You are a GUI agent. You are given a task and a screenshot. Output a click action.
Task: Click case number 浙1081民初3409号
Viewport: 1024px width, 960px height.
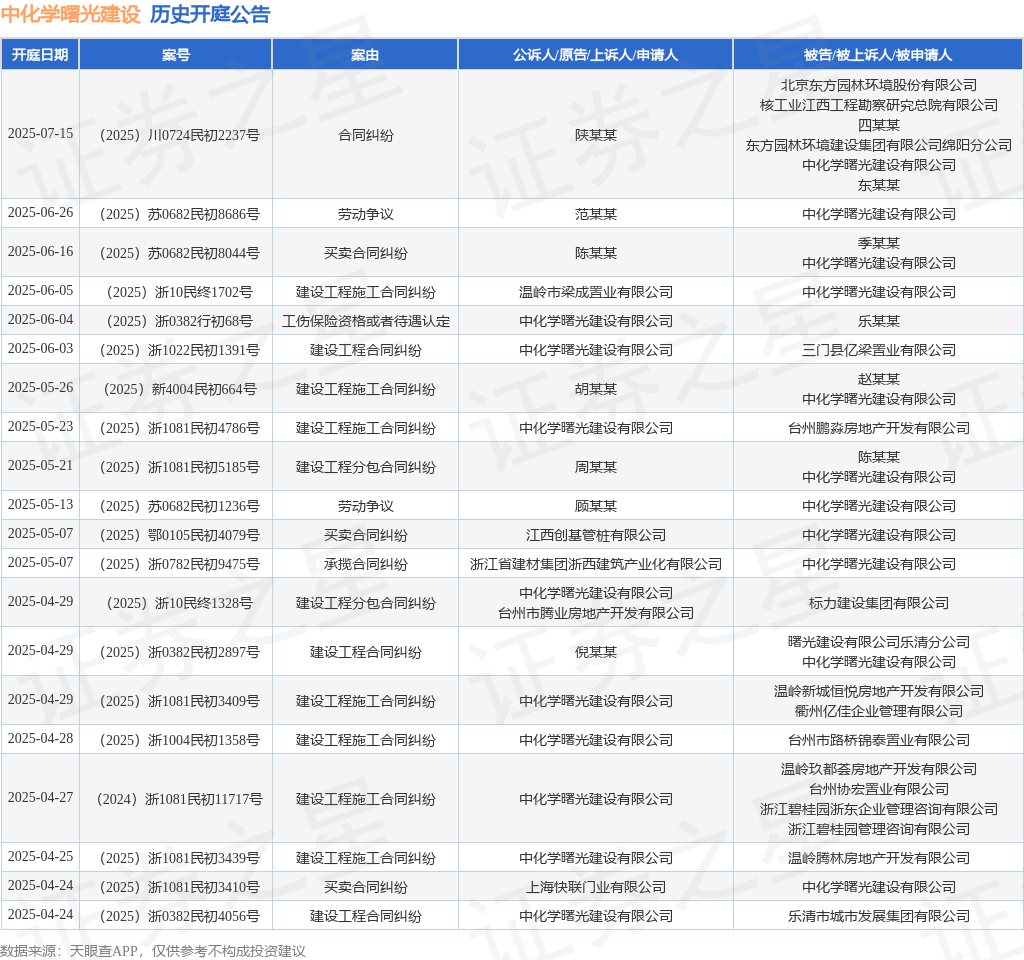coord(180,701)
